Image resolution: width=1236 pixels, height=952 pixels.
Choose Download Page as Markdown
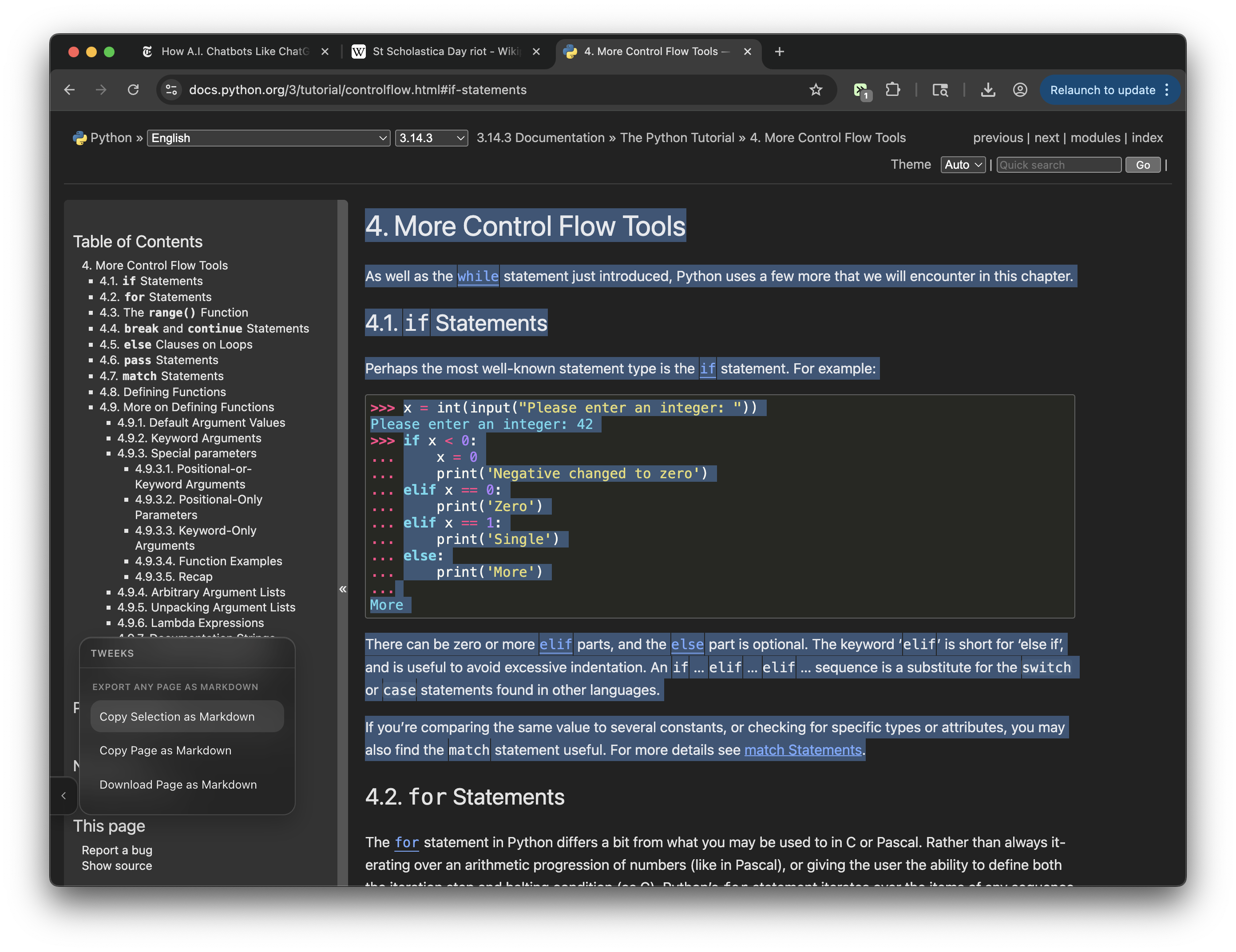[x=178, y=785]
